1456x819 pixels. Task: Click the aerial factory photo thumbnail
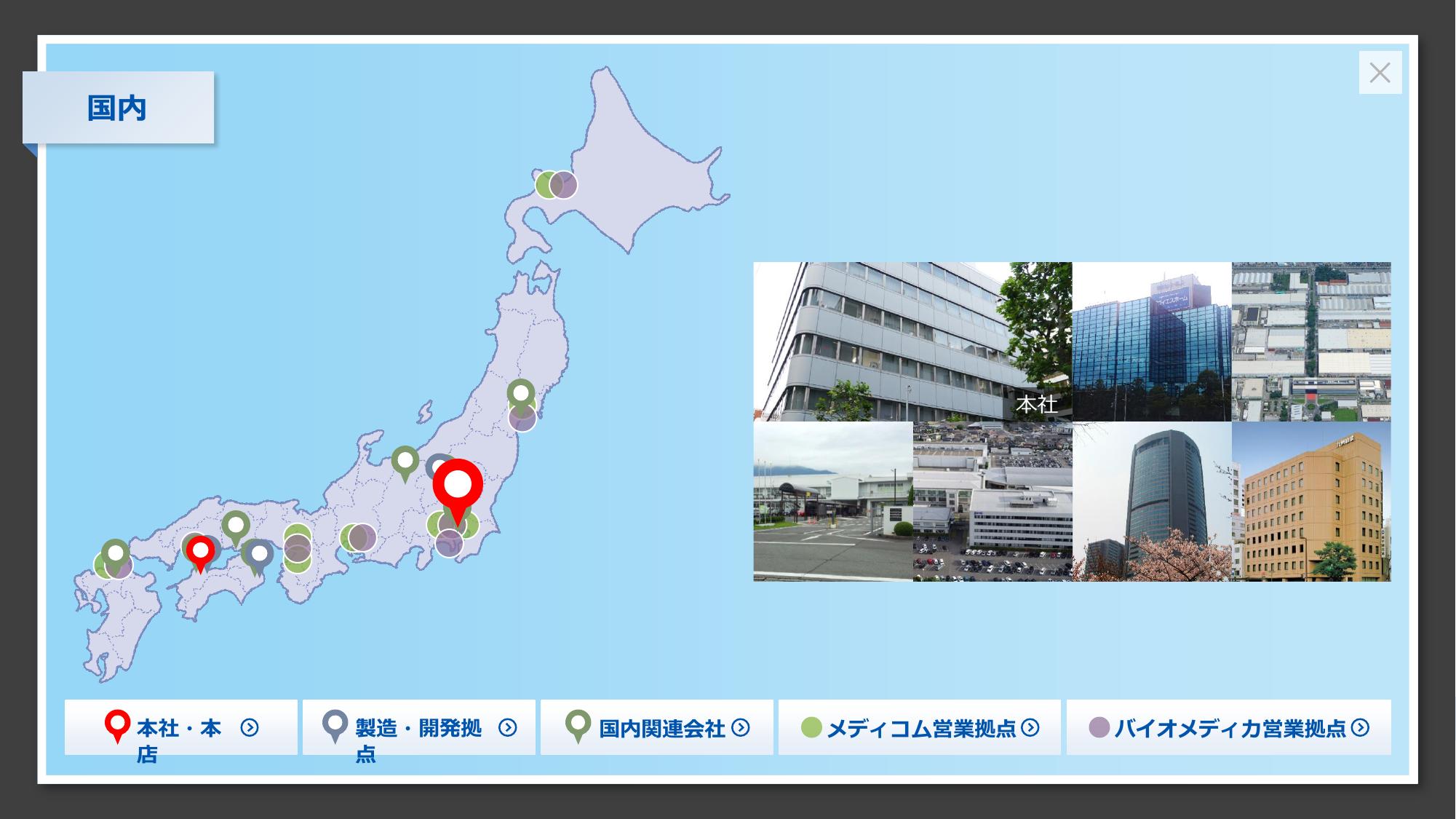(x=1310, y=341)
